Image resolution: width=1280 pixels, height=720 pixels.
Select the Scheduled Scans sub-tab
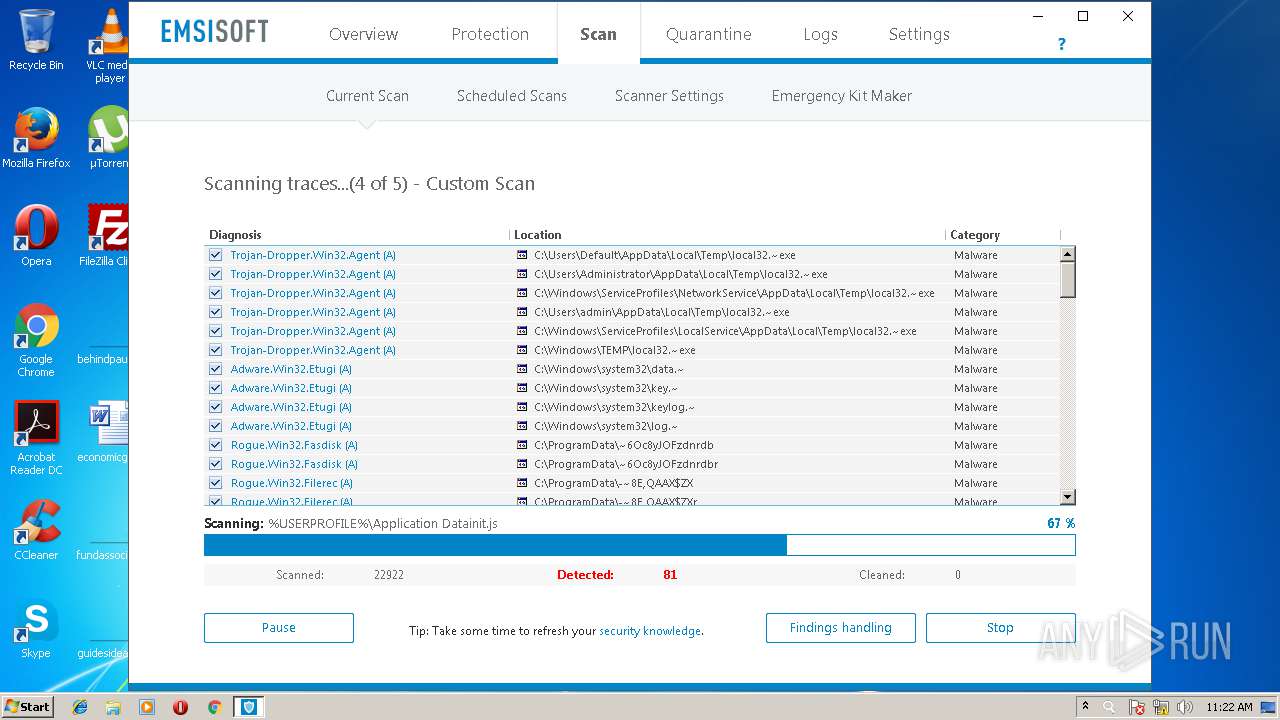point(512,96)
